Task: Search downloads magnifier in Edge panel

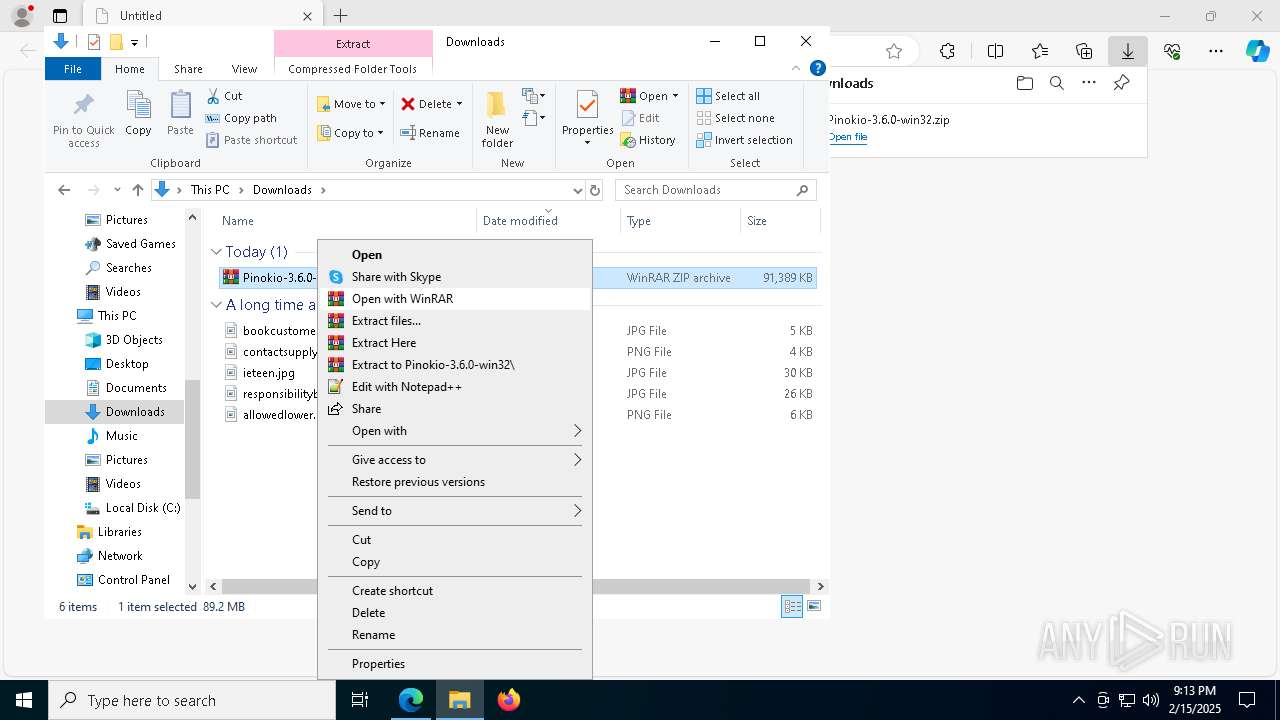Action: 1056,83
